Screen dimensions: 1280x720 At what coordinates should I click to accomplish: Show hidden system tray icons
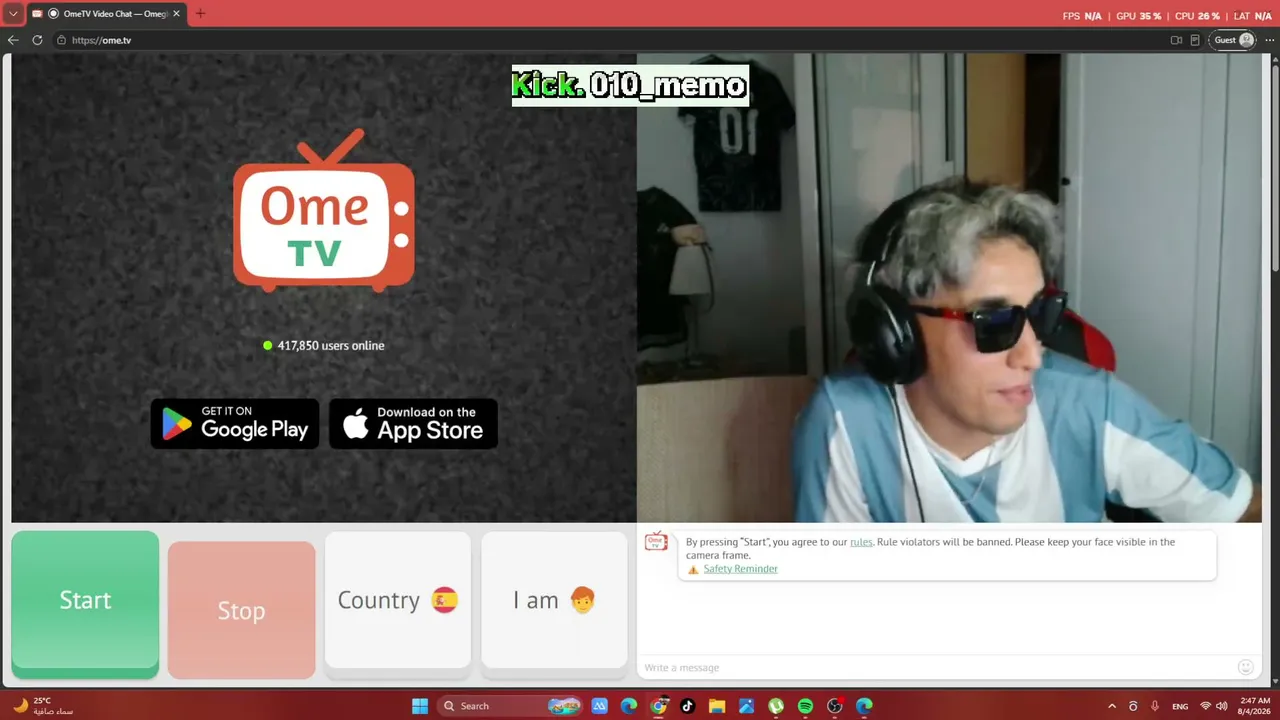point(1111,706)
